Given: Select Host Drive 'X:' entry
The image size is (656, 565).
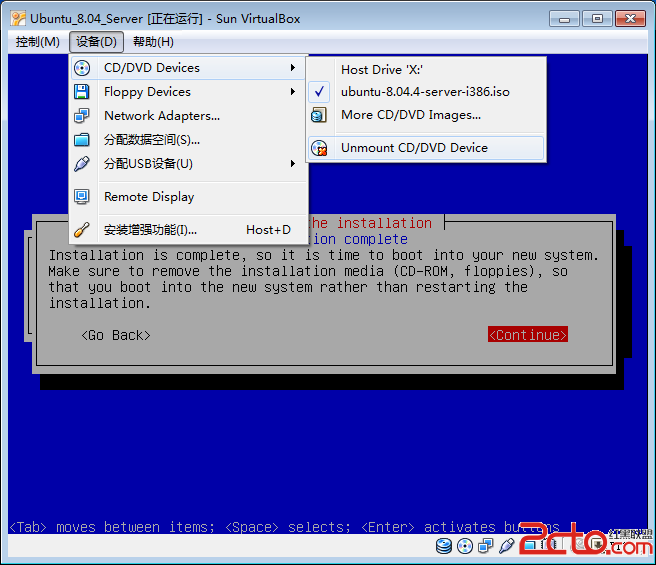Looking at the screenshot, I should 426,69.
